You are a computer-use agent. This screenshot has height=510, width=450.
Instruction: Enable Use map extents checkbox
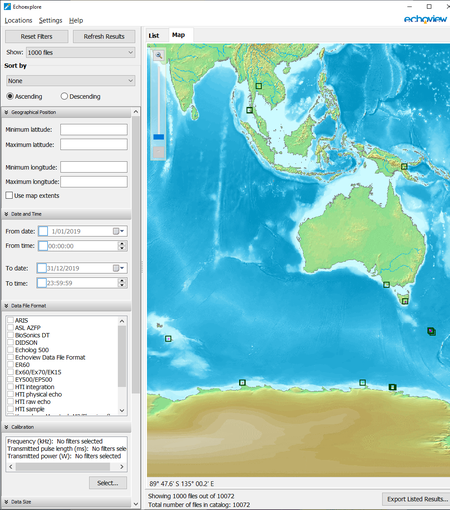pos(9,195)
